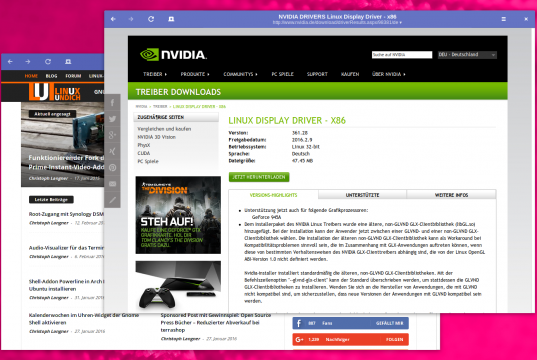537x360 pixels.
Task: Go back in the NVIDIA browser window
Action: coord(113,19)
